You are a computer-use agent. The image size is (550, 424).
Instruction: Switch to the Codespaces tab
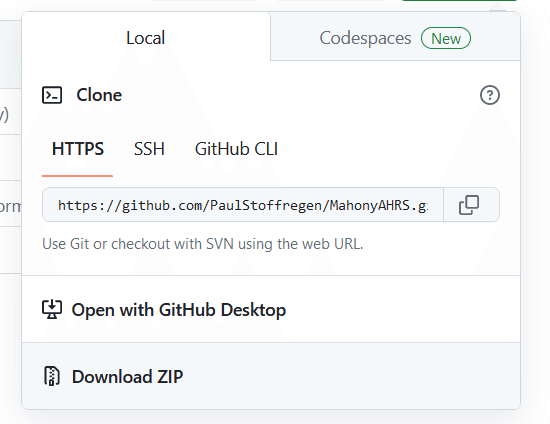tap(395, 38)
